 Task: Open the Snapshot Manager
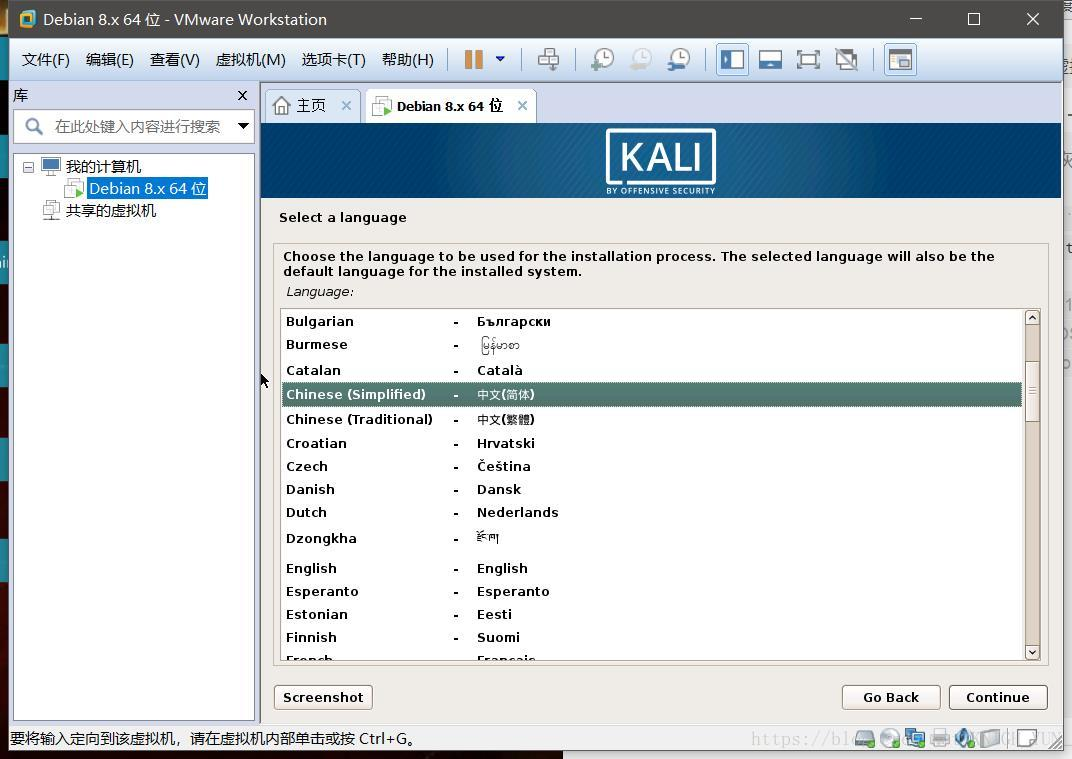tap(678, 59)
